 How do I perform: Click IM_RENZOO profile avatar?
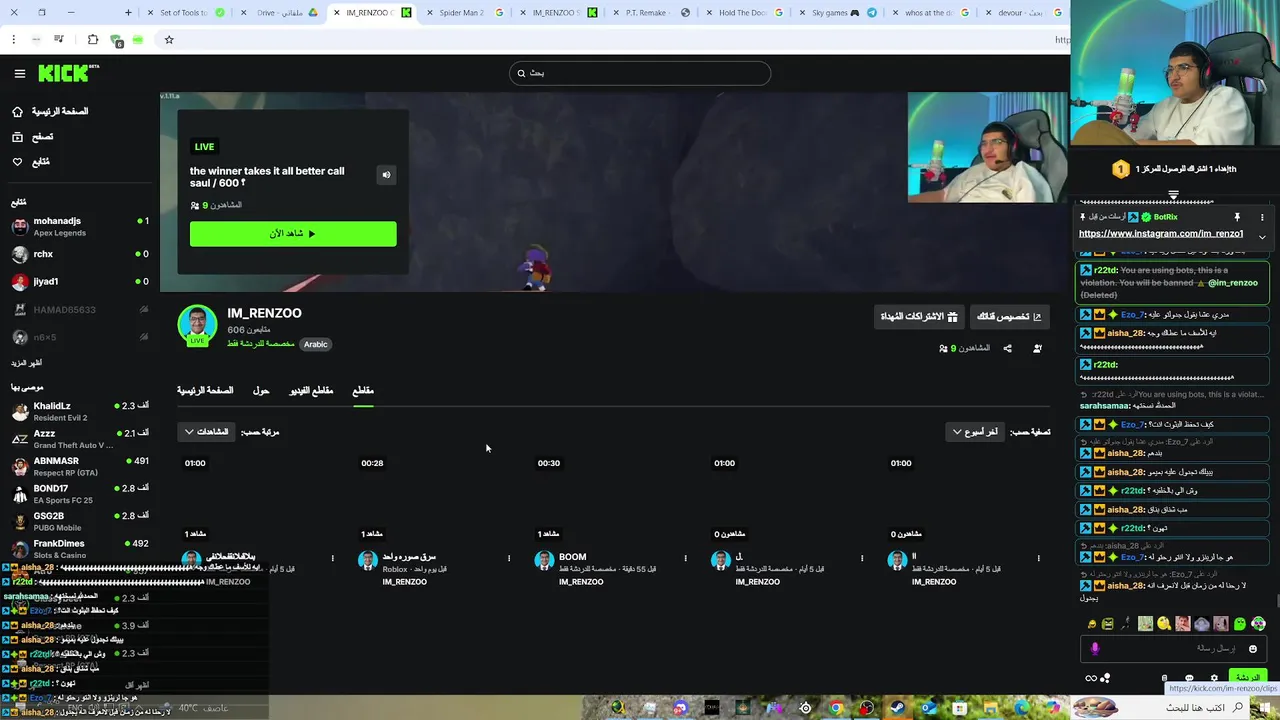coord(197,325)
